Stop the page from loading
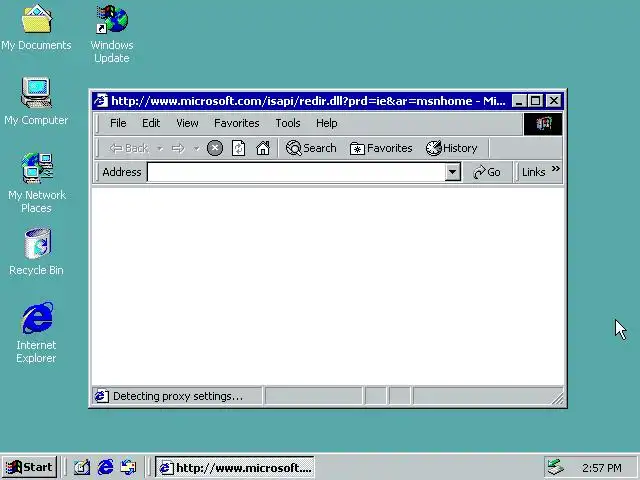The image size is (640, 480). pos(215,148)
